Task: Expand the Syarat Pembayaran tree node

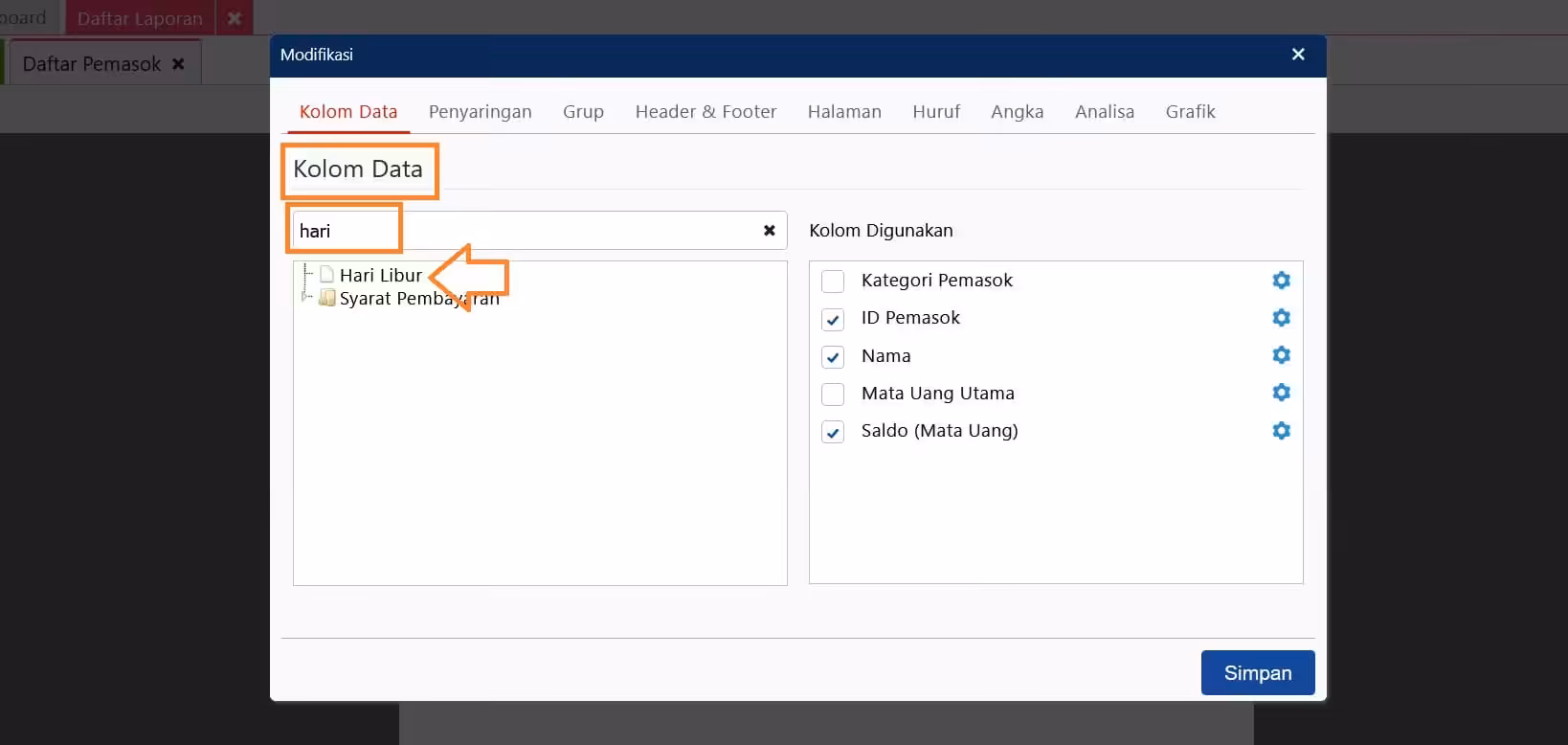Action: click(x=305, y=297)
